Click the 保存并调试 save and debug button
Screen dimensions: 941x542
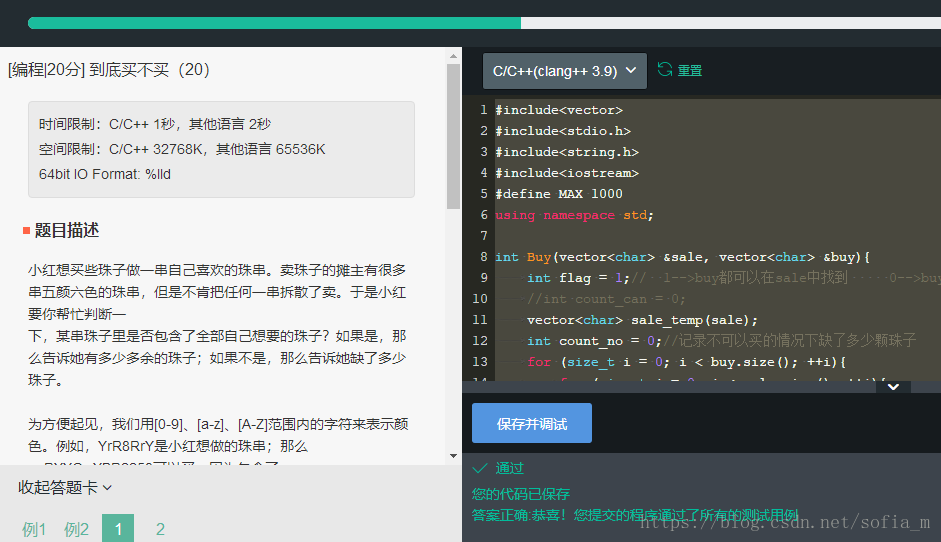click(532, 423)
